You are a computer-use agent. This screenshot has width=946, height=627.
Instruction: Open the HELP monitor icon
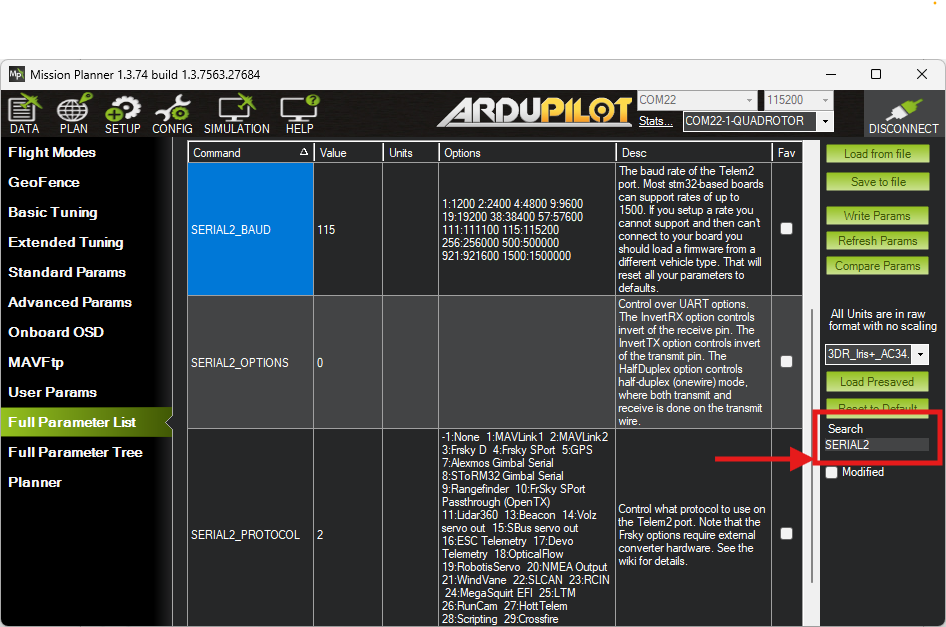point(299,114)
